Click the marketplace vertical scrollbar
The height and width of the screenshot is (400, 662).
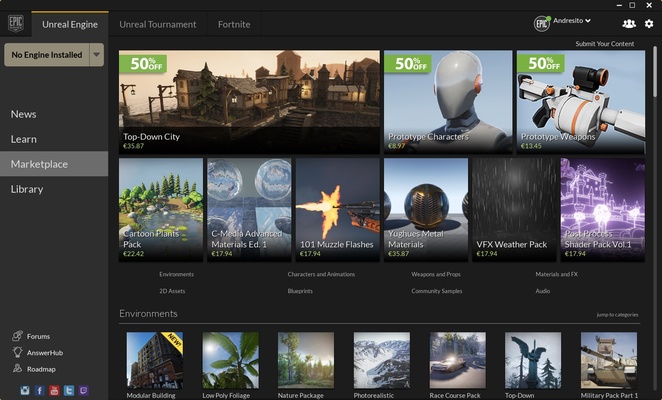point(655,72)
